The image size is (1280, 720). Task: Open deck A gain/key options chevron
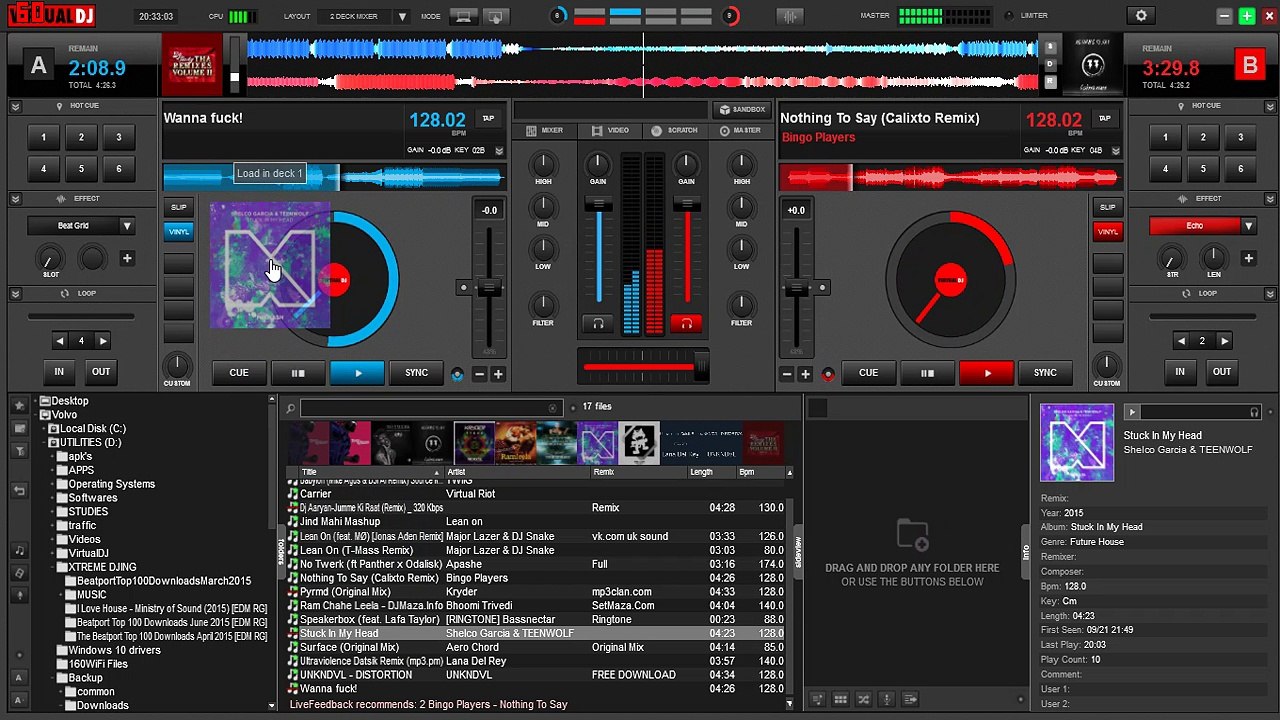tap(498, 151)
